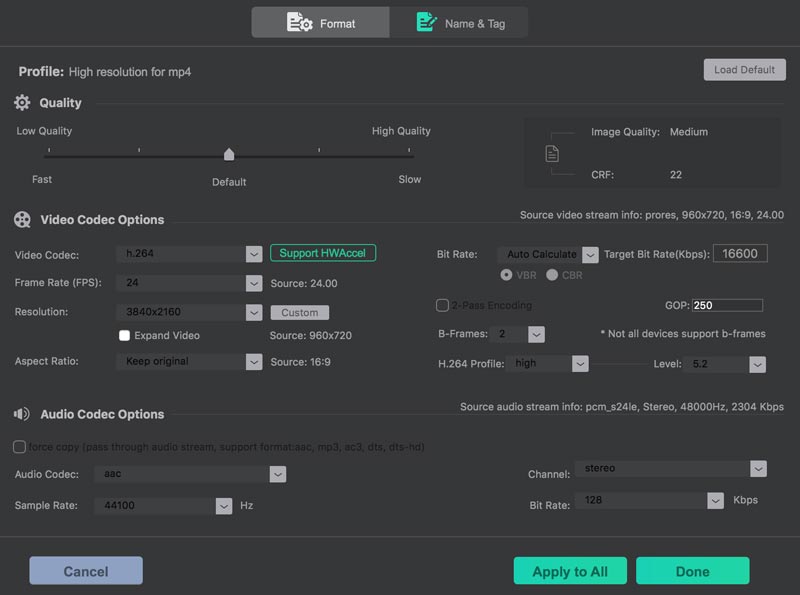Click the 'CRF:' value 22
The image size is (800, 595).
tap(676, 175)
